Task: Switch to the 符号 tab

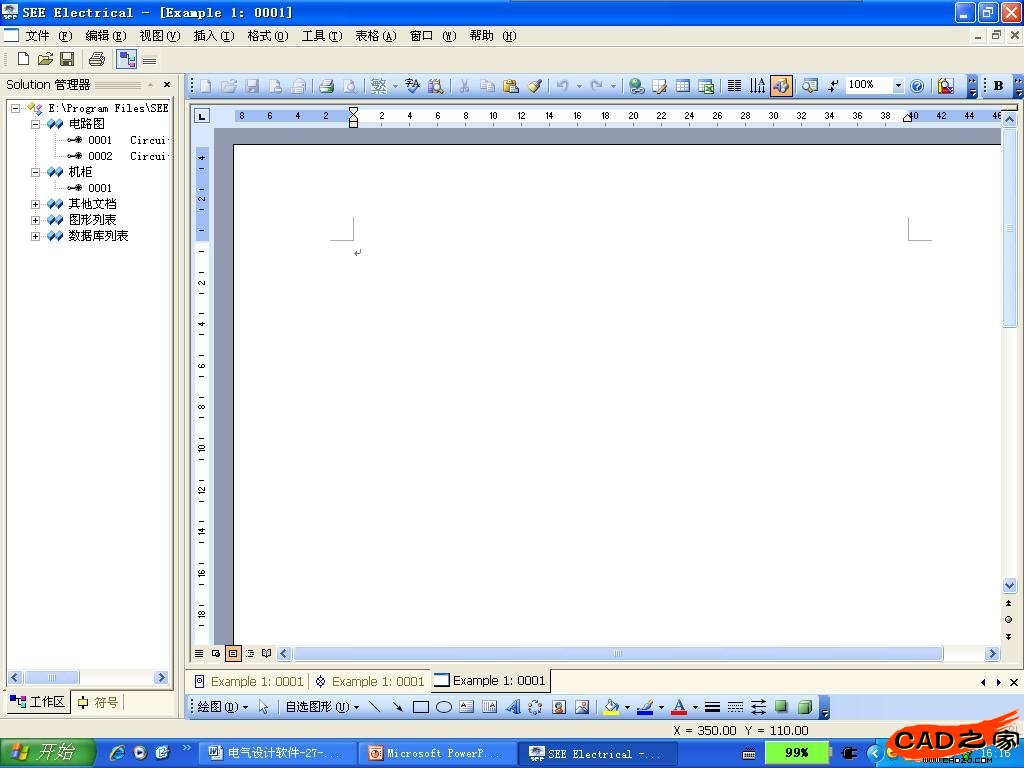Action: click(x=98, y=702)
